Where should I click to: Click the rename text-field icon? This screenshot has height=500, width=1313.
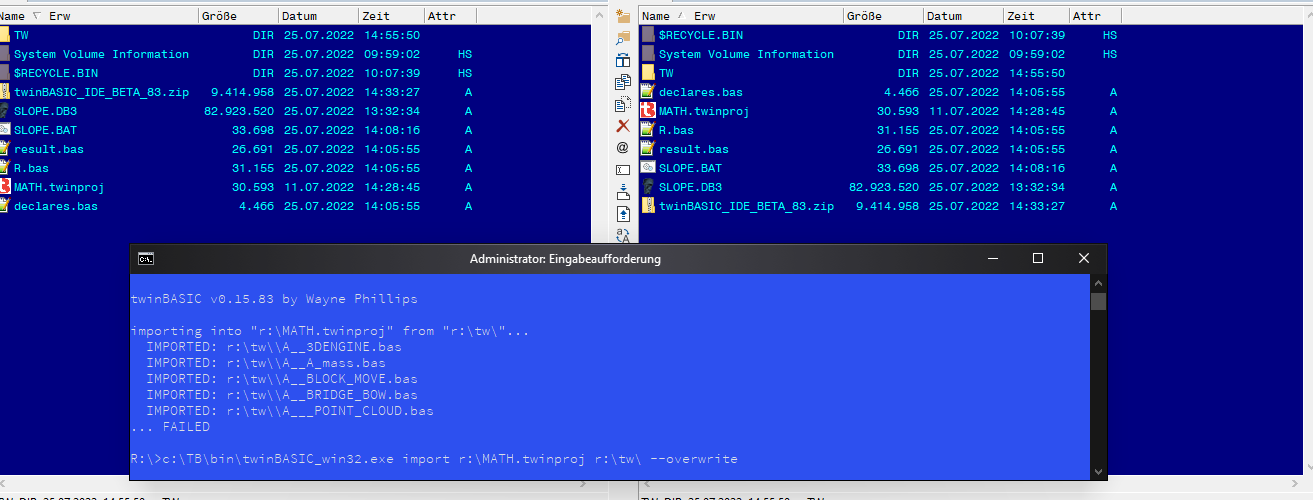[622, 169]
